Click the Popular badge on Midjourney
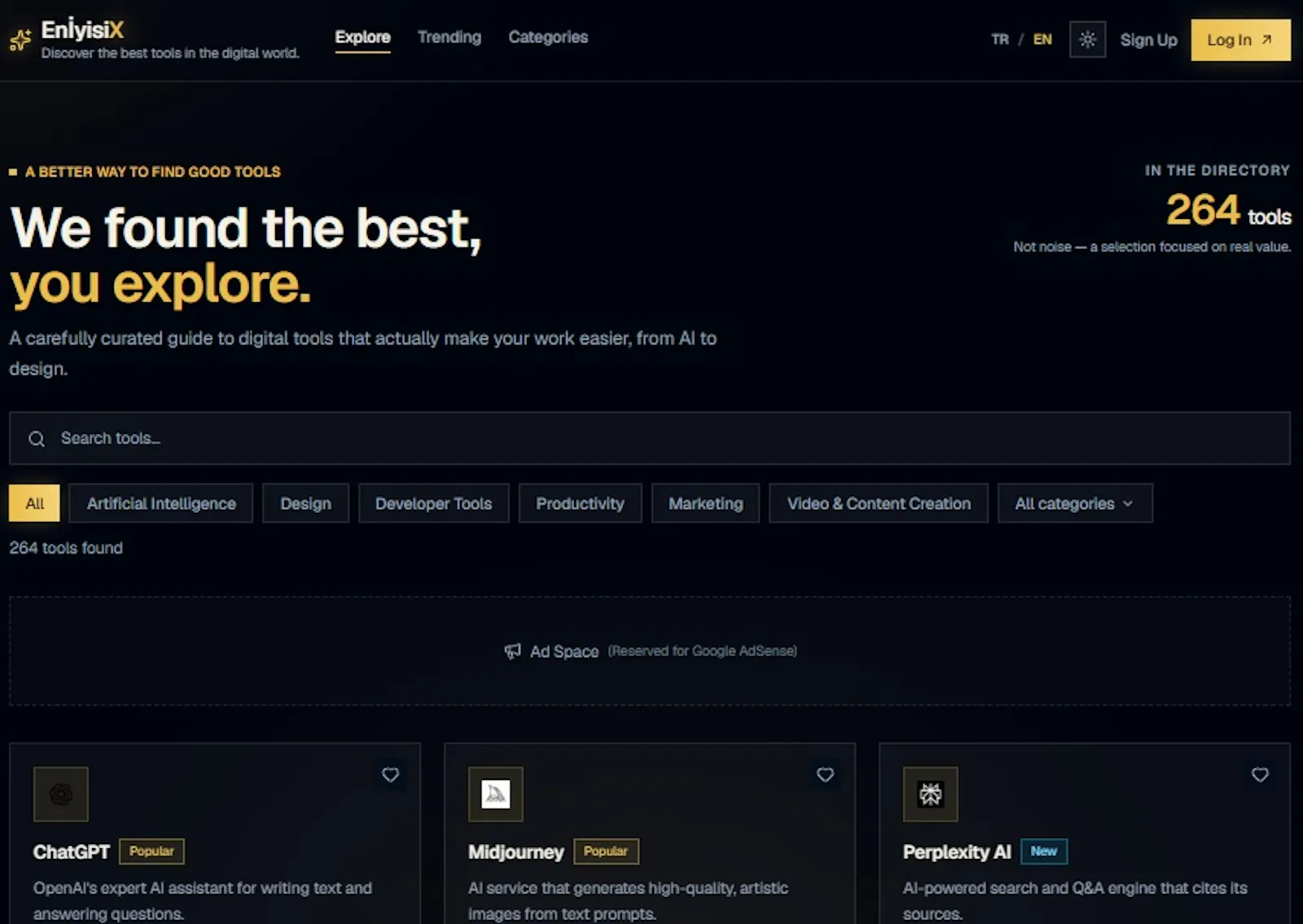 (x=606, y=852)
